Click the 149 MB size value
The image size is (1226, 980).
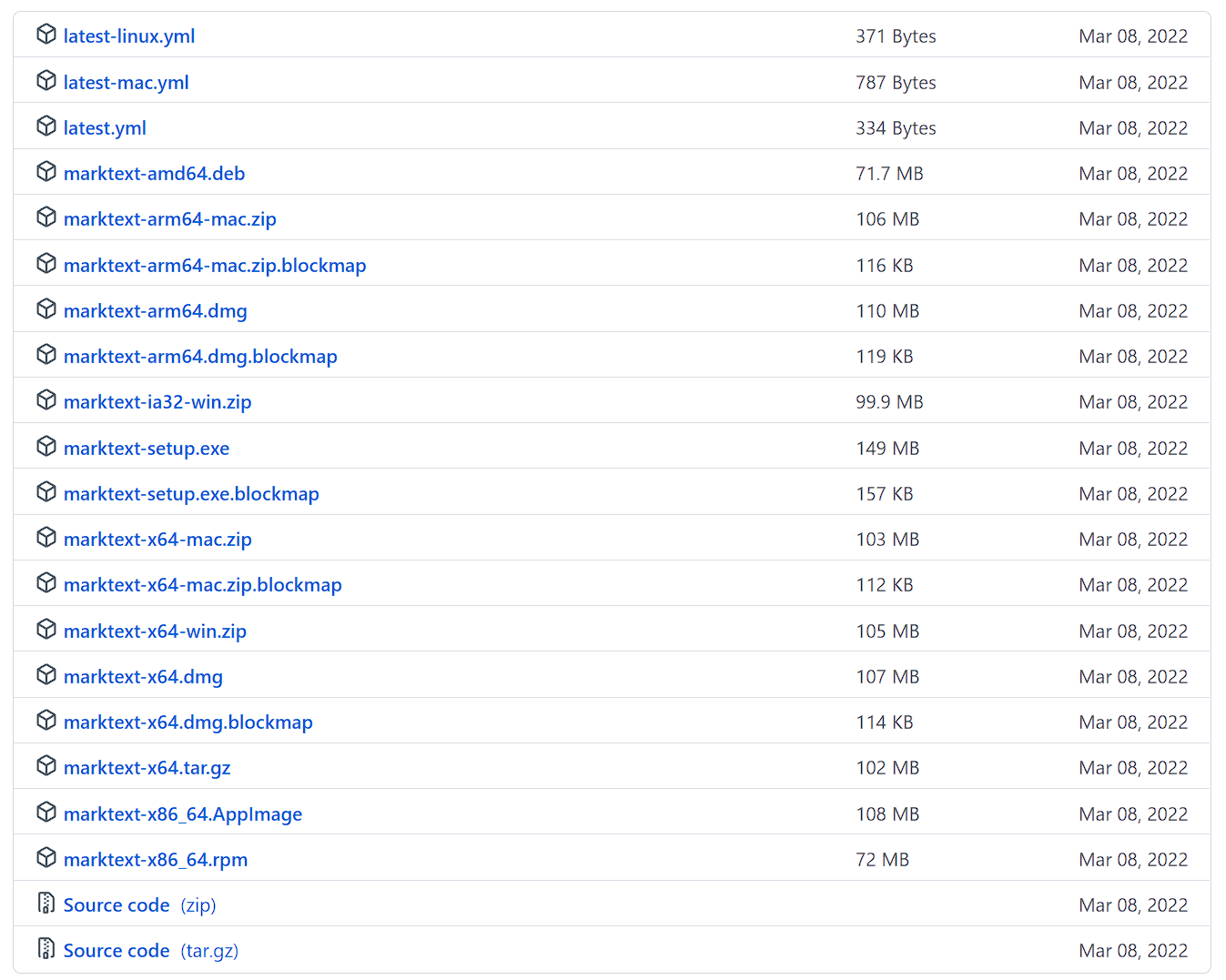click(887, 449)
